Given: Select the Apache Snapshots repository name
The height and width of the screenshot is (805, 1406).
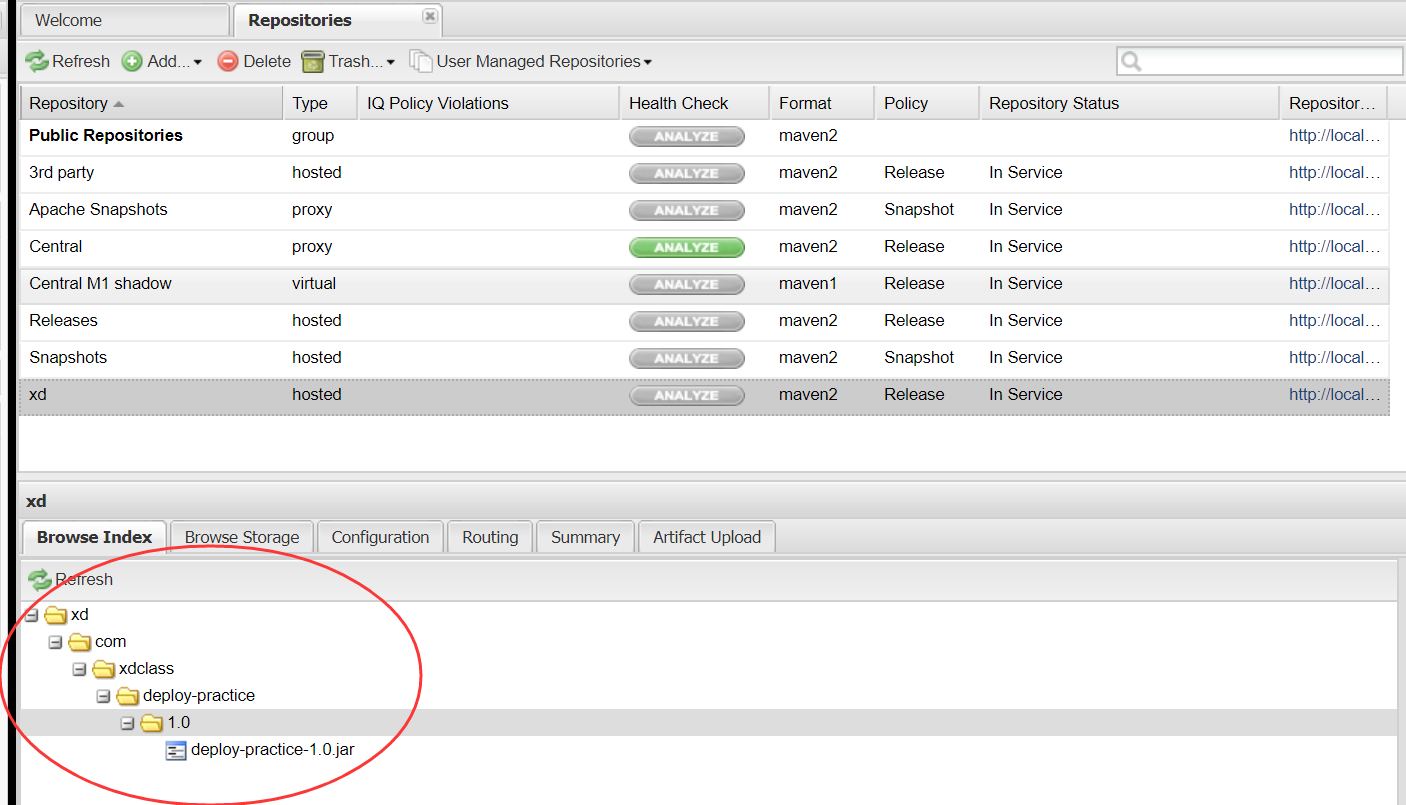Looking at the screenshot, I should tap(98, 210).
